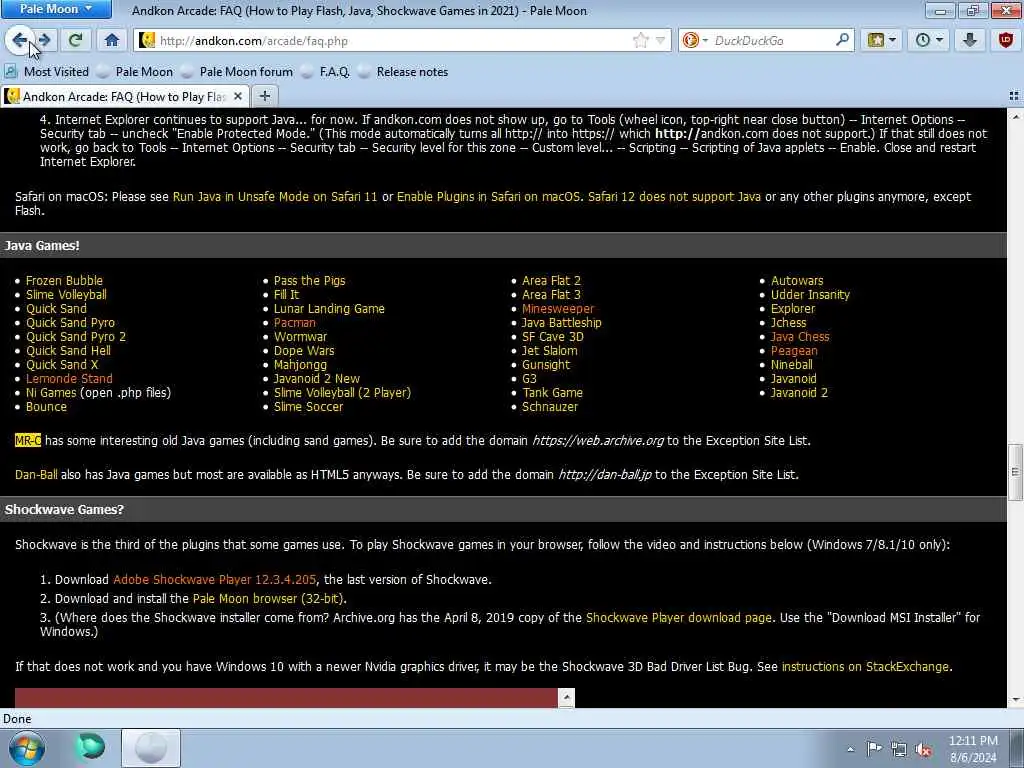Open the bookmarks menu button

tap(881, 40)
